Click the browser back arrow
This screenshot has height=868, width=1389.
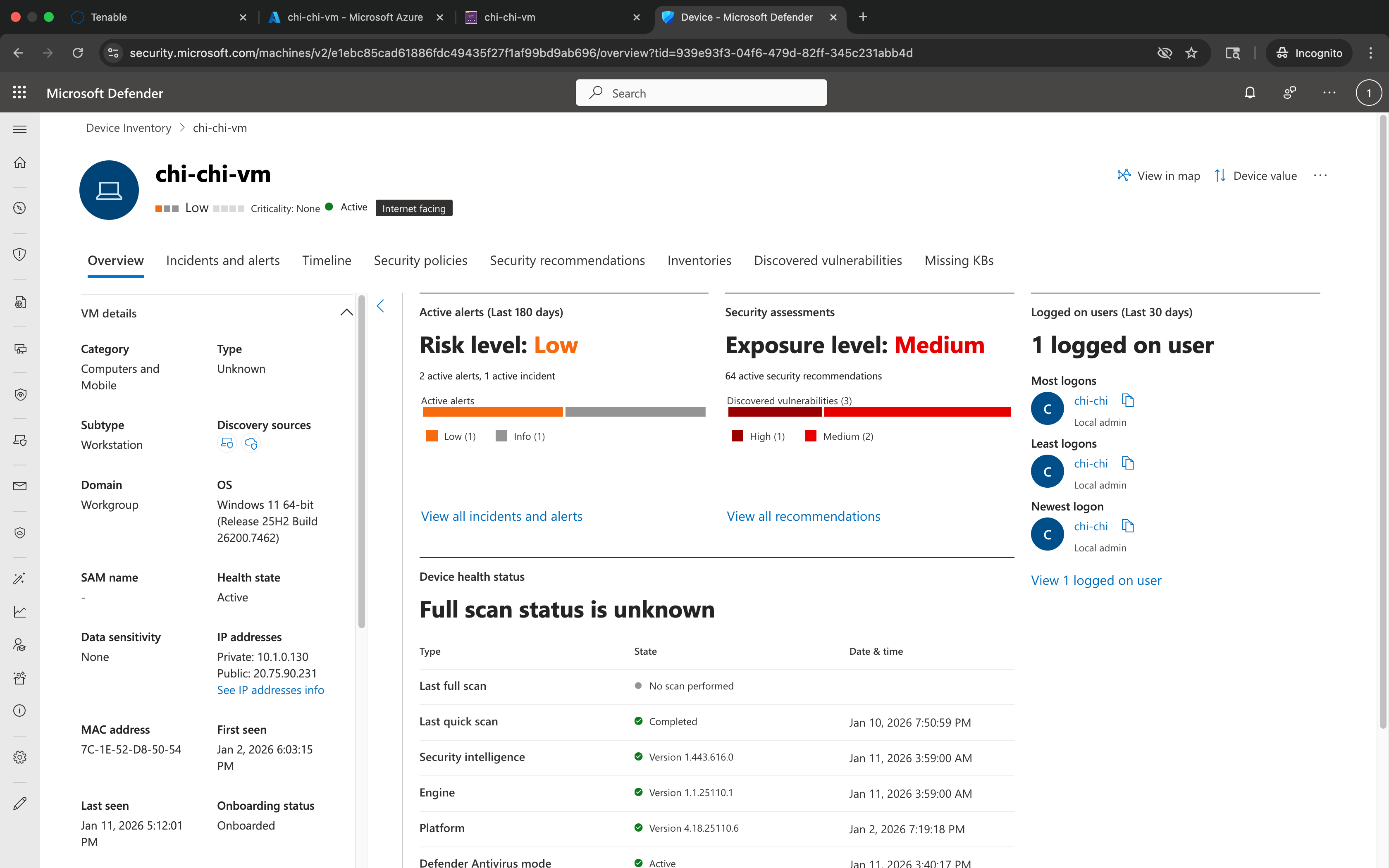coord(18,53)
